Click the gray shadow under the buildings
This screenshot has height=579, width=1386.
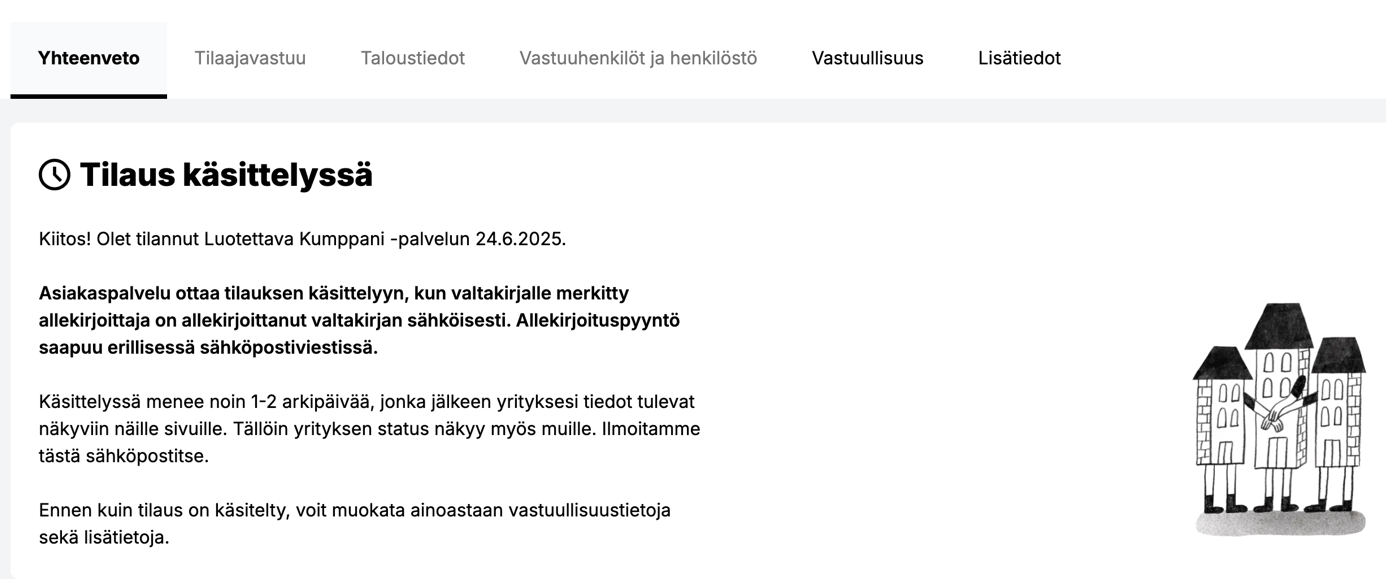click(x=1280, y=522)
